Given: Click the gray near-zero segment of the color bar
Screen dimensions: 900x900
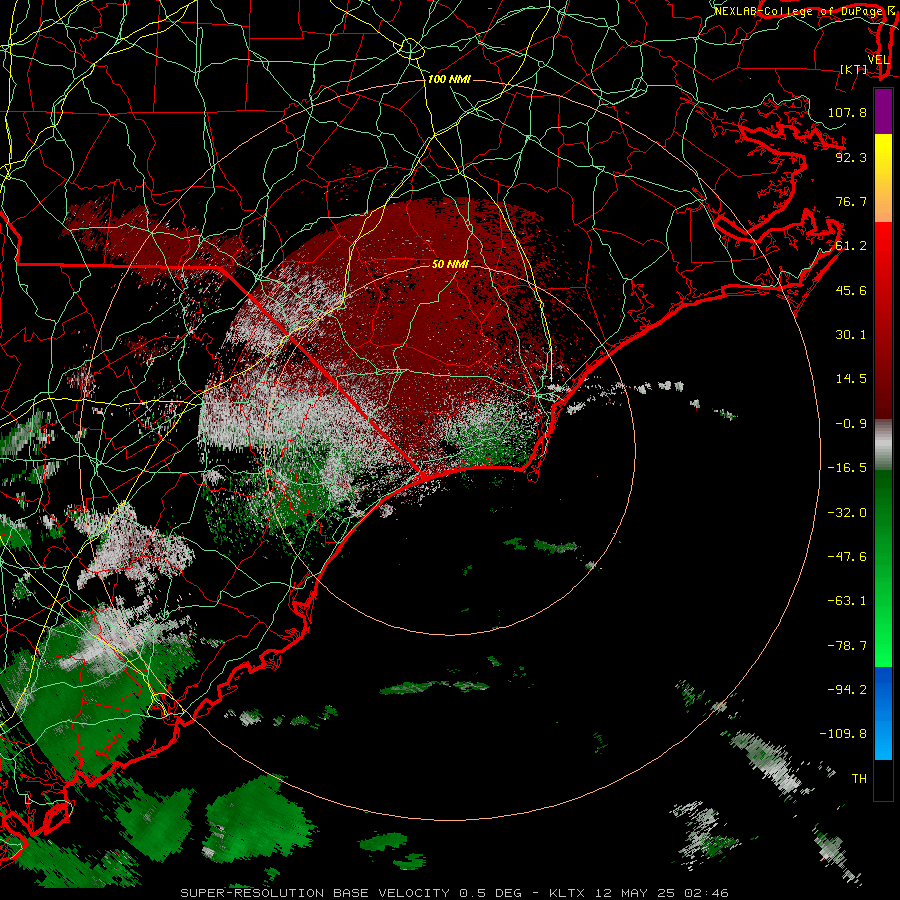Looking at the screenshot, I should tap(883, 445).
